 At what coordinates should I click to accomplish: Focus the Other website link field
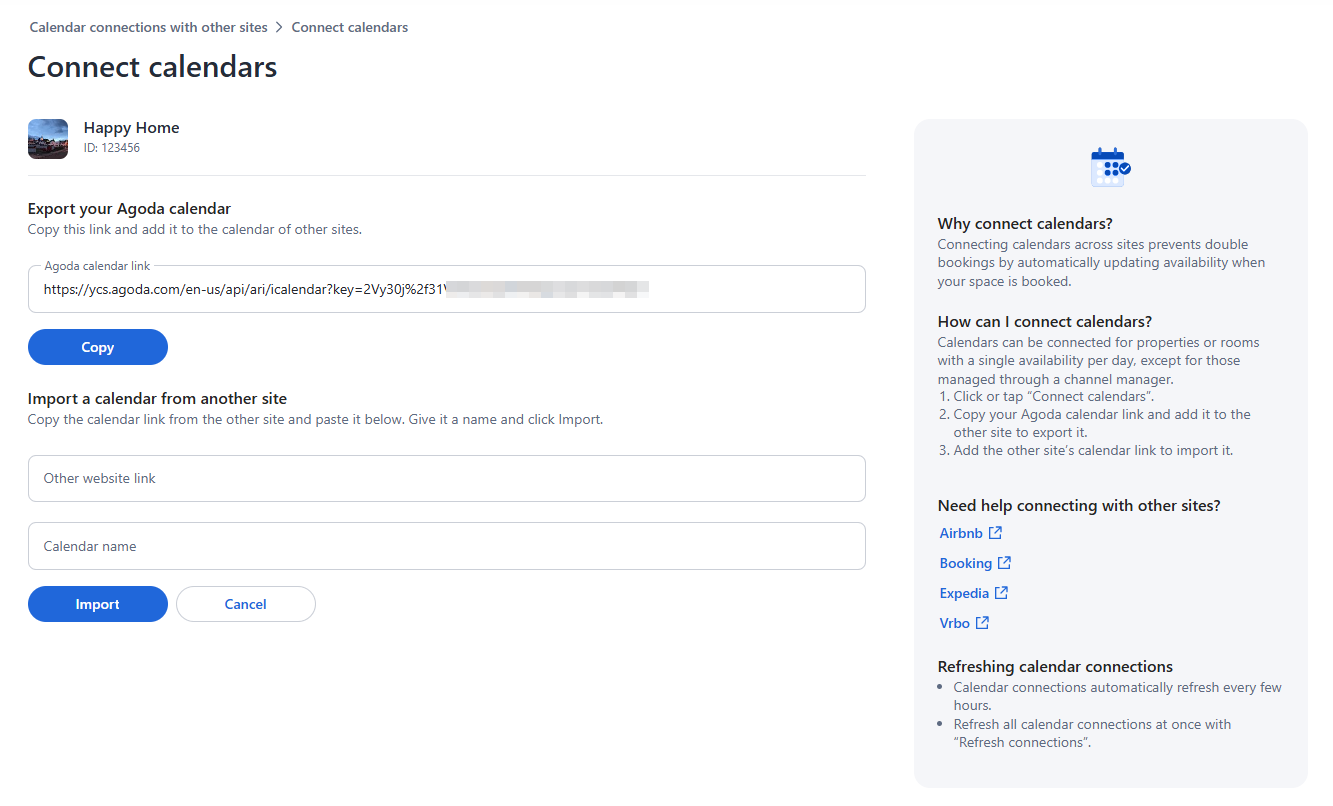click(x=446, y=479)
